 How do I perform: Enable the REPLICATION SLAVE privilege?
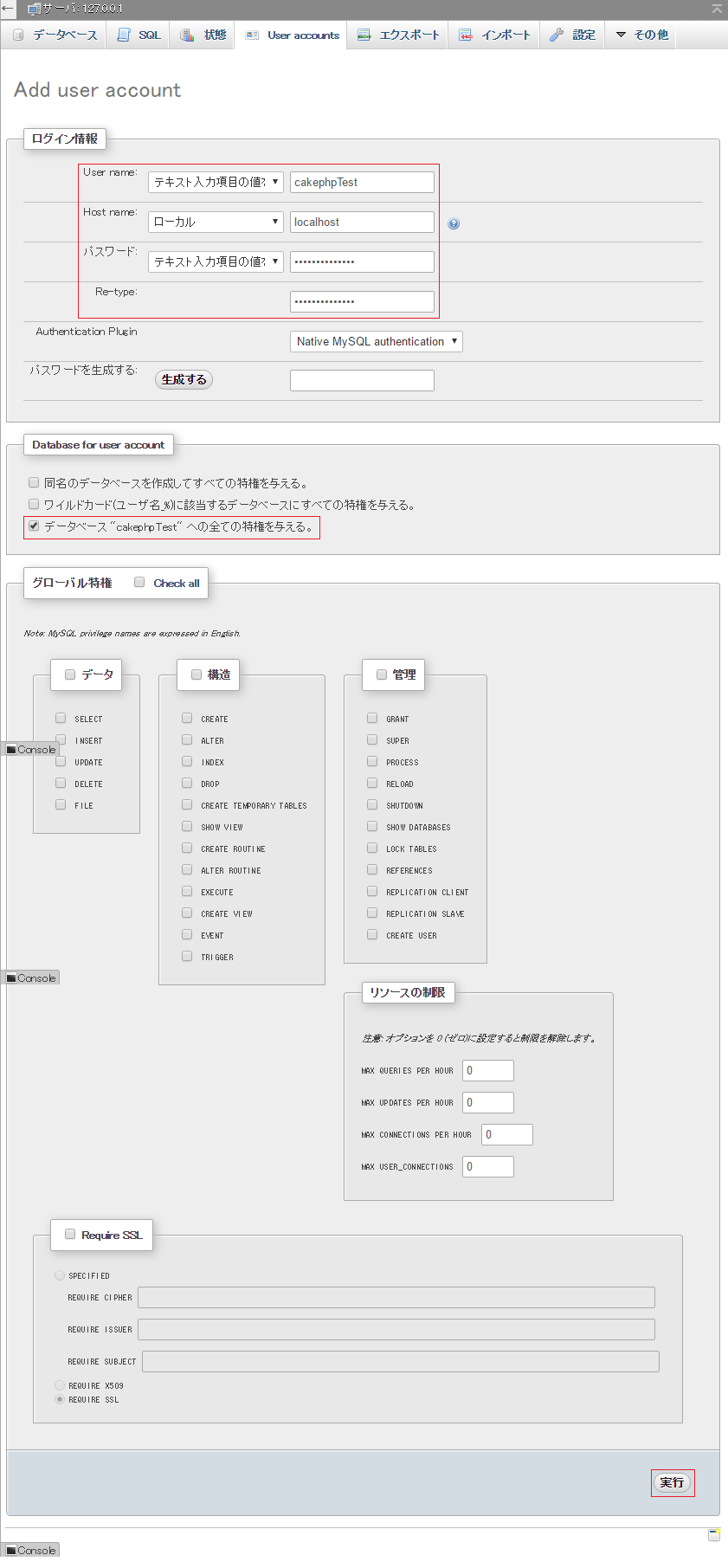pos(372,913)
